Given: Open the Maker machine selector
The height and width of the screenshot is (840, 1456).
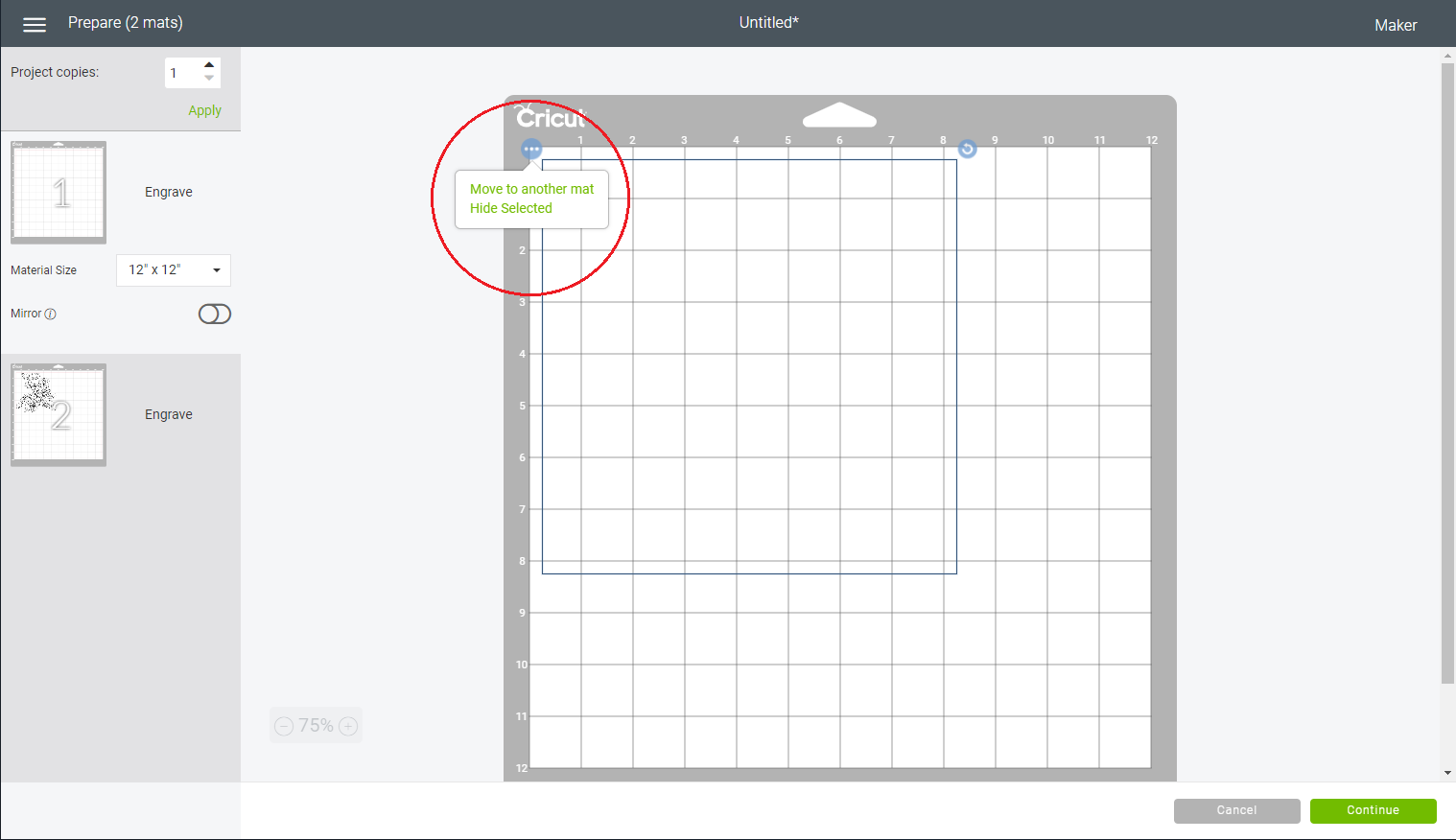Looking at the screenshot, I should coord(1395,25).
